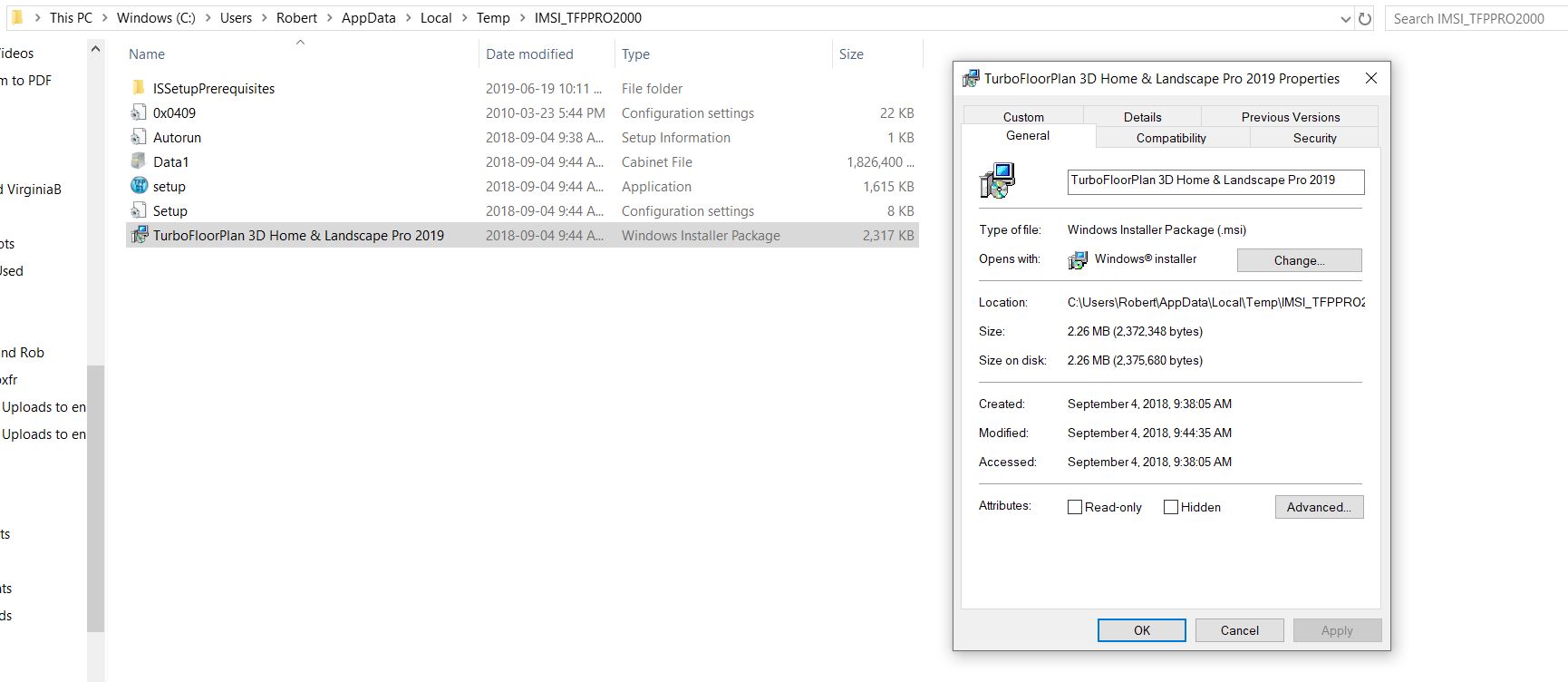The width and height of the screenshot is (1568, 682).
Task: Expand the chevron after This PC in path
Action: [x=104, y=18]
